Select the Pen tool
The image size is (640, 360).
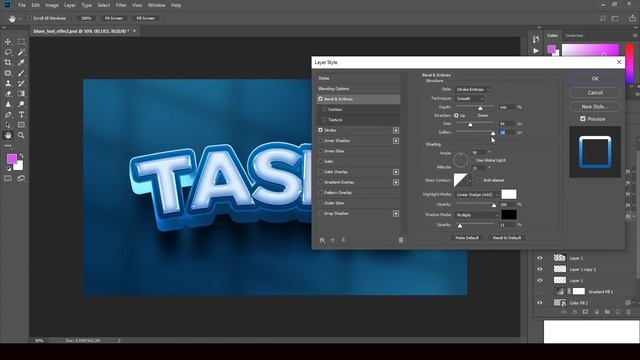pos(8,115)
